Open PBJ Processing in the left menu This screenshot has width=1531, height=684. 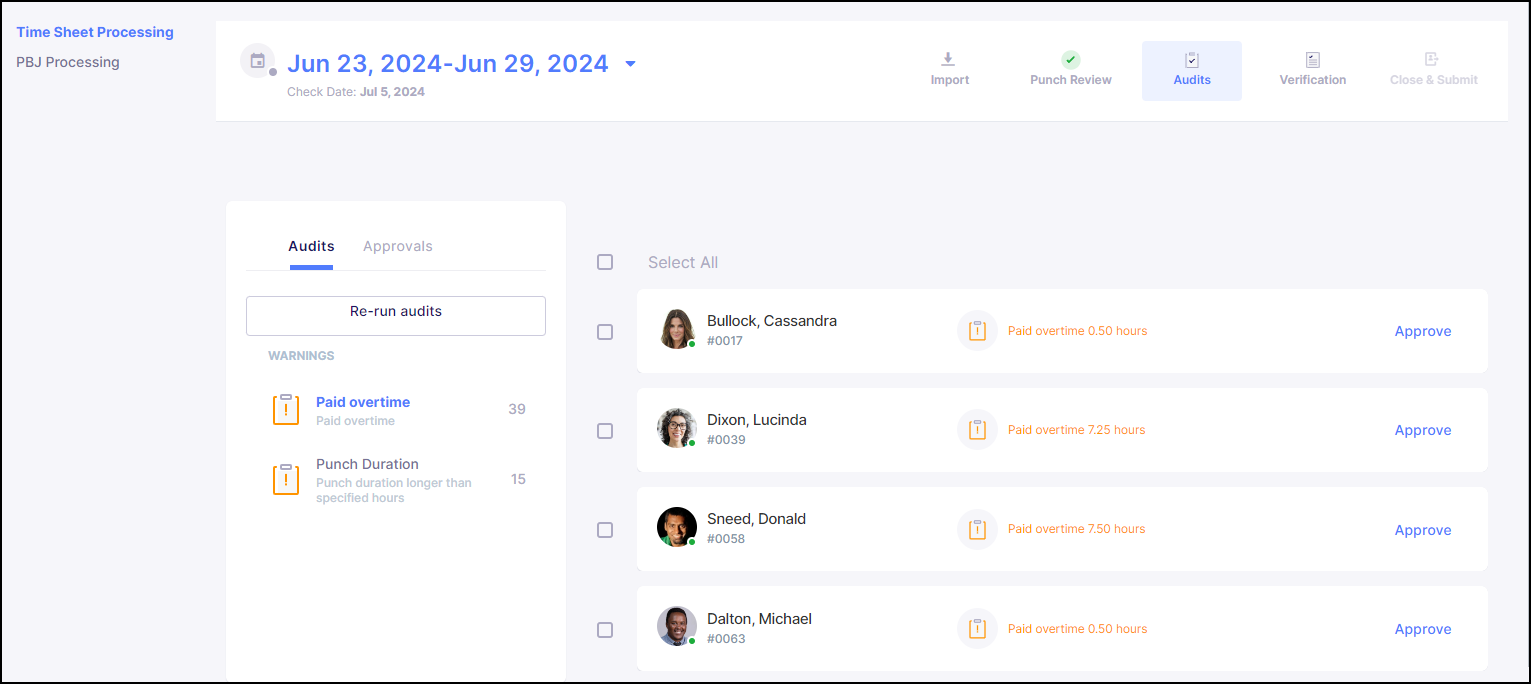pos(68,62)
